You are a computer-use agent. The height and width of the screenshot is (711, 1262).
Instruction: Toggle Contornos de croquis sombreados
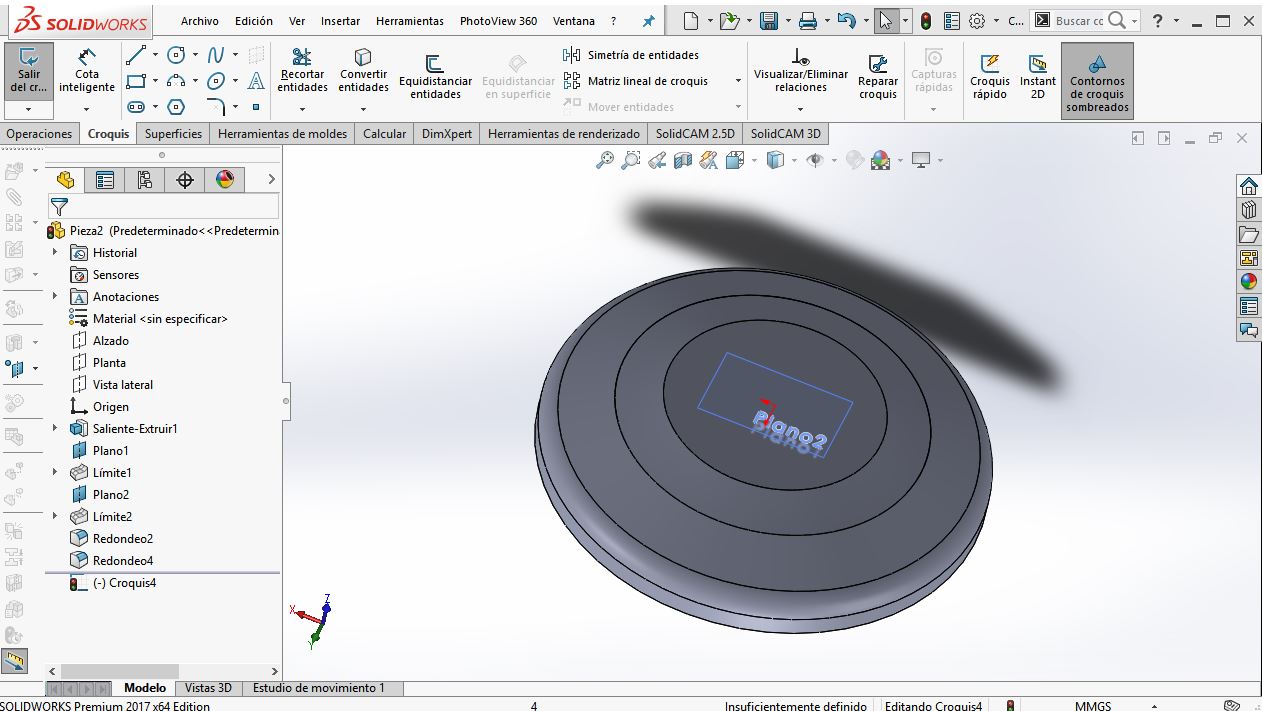[x=1097, y=82]
